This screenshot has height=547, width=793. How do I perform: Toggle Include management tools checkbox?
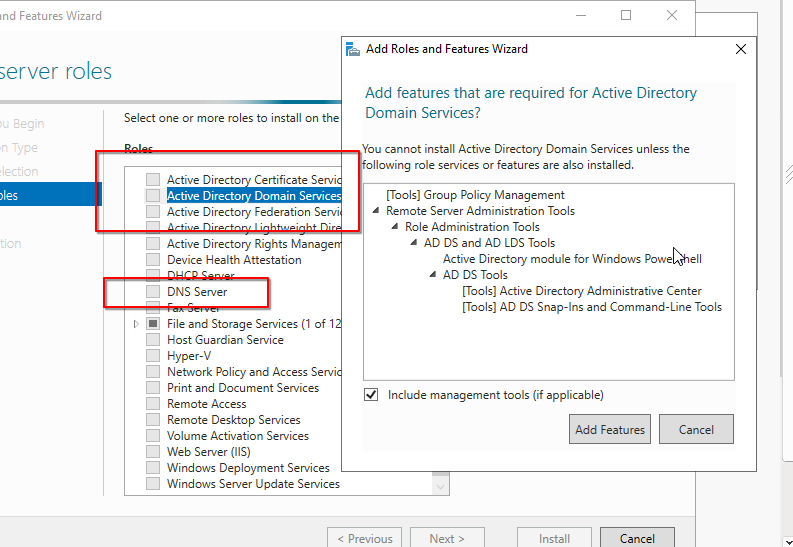point(371,394)
